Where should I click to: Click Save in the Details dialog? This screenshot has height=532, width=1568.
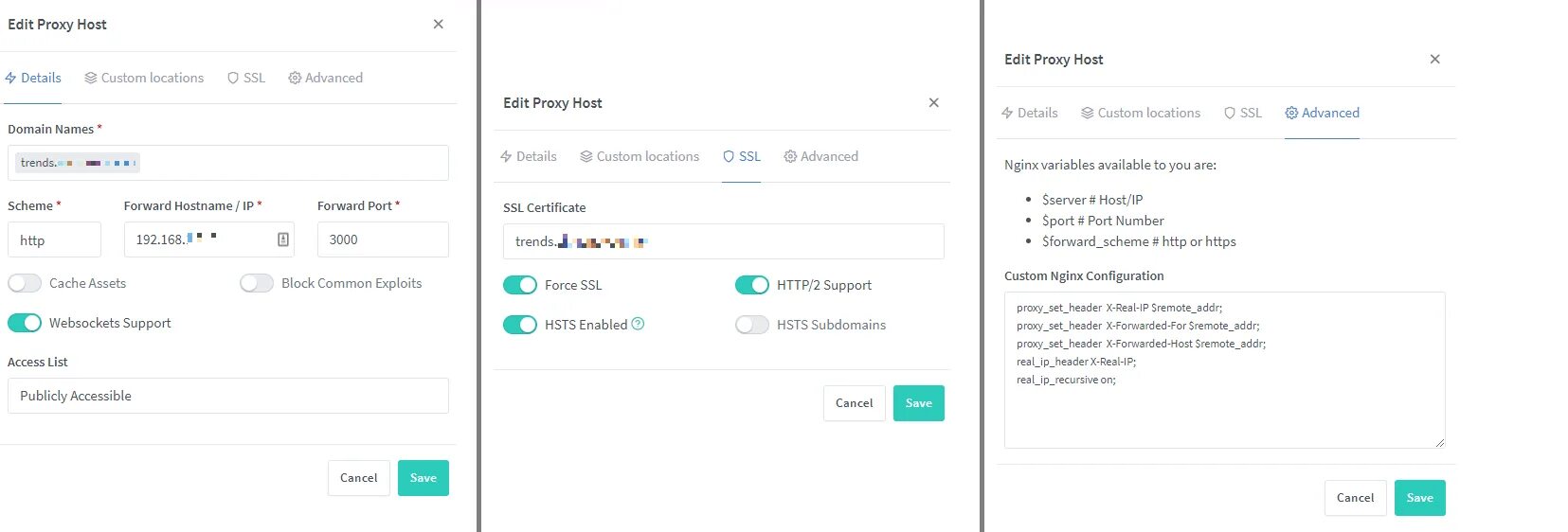tap(424, 478)
